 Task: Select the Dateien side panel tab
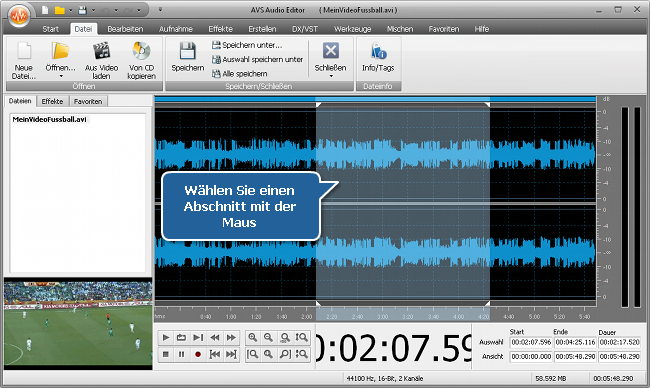coord(20,101)
